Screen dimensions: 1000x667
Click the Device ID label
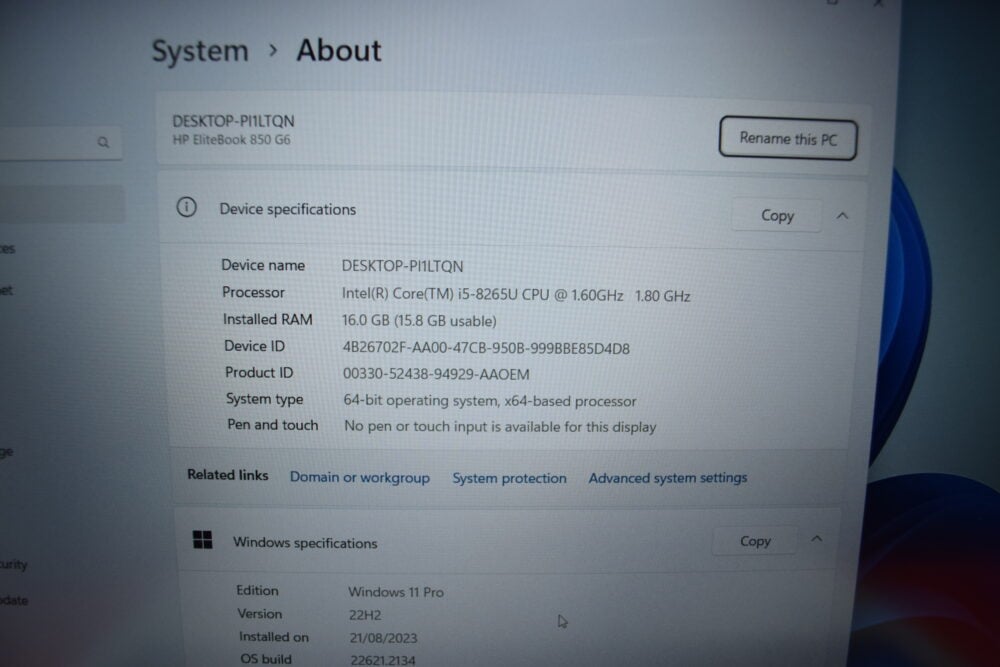coord(254,346)
